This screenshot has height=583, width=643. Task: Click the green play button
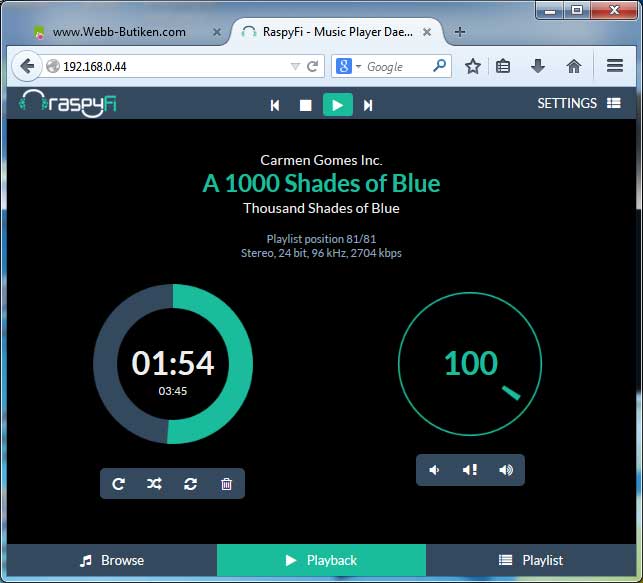coord(338,105)
